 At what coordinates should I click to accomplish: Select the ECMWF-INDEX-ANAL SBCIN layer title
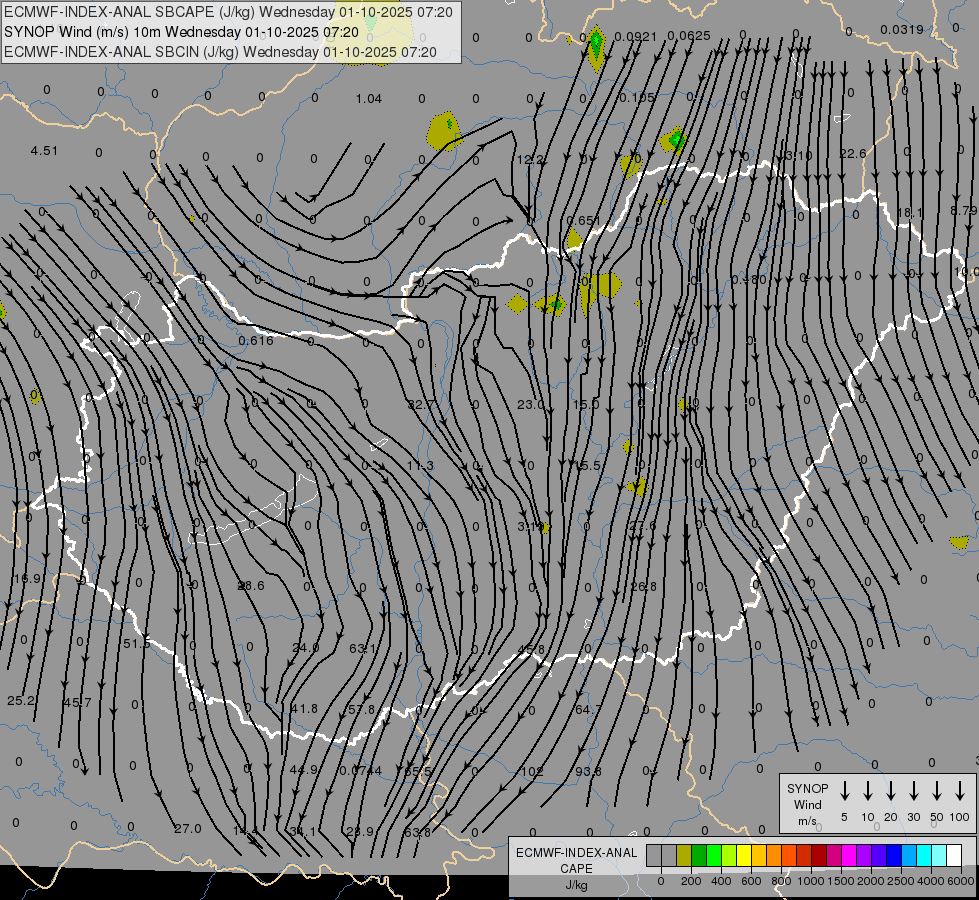click(x=220, y=51)
